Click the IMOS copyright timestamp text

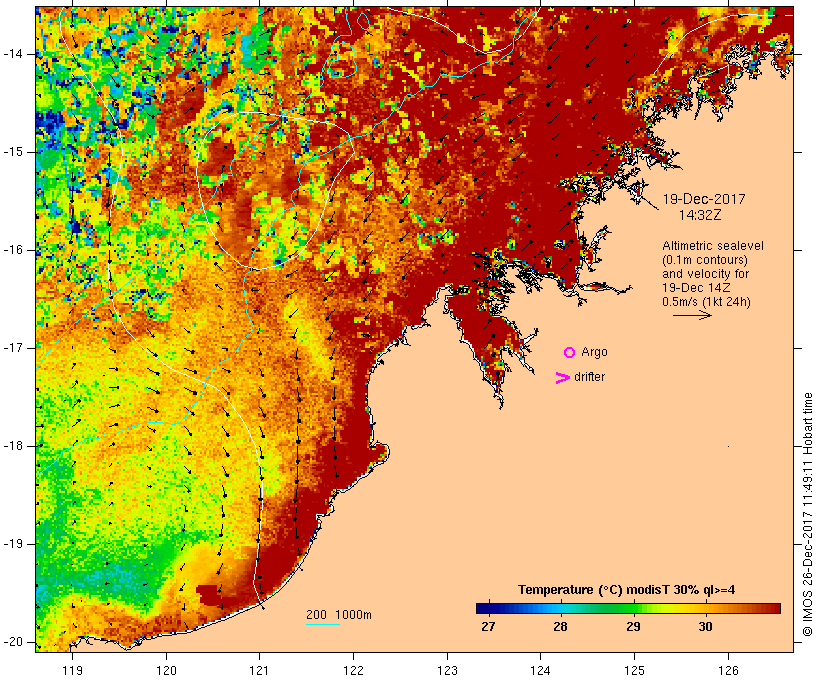point(808,514)
